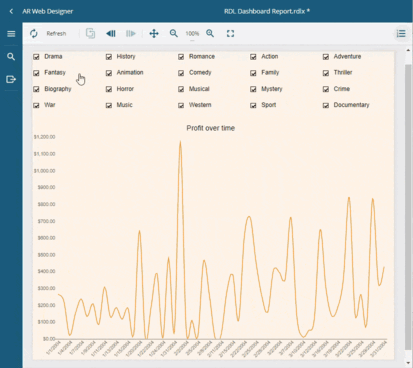The height and width of the screenshot is (368, 413).
Task: Click the AR Web Designer title text
Action: pos(48,11)
